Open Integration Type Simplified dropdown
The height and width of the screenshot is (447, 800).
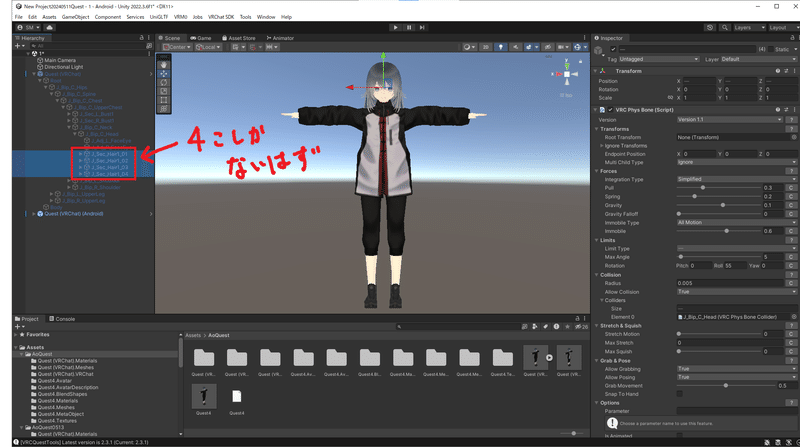coord(737,179)
